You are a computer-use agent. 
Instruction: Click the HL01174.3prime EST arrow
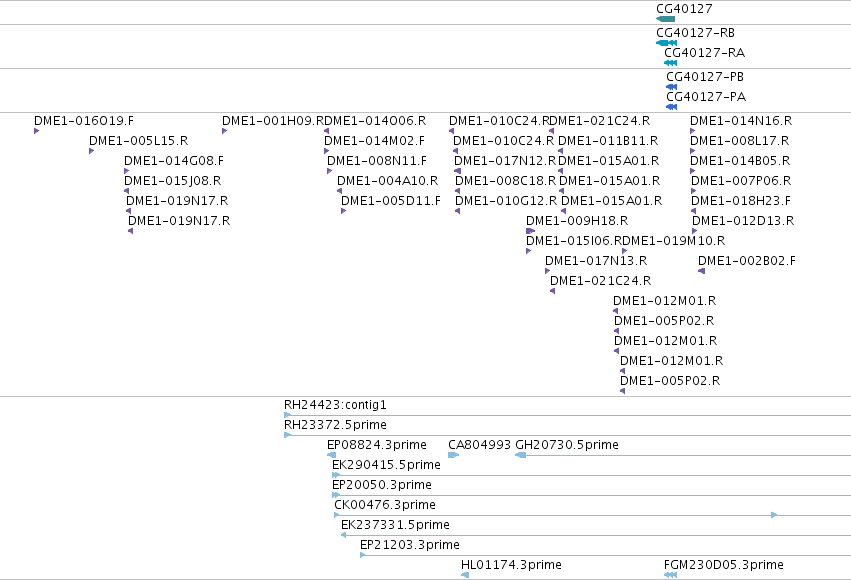[465, 575]
